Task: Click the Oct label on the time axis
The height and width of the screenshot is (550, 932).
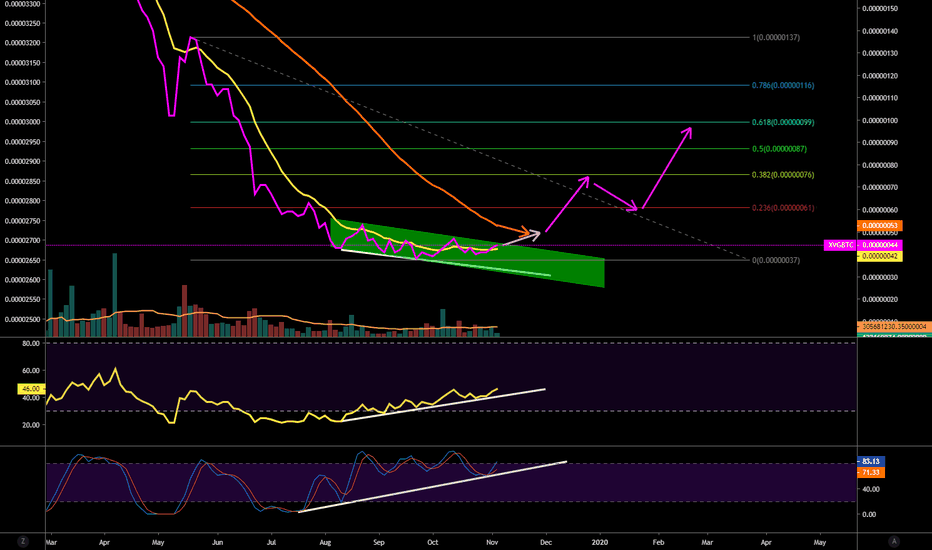Action: click(x=433, y=542)
